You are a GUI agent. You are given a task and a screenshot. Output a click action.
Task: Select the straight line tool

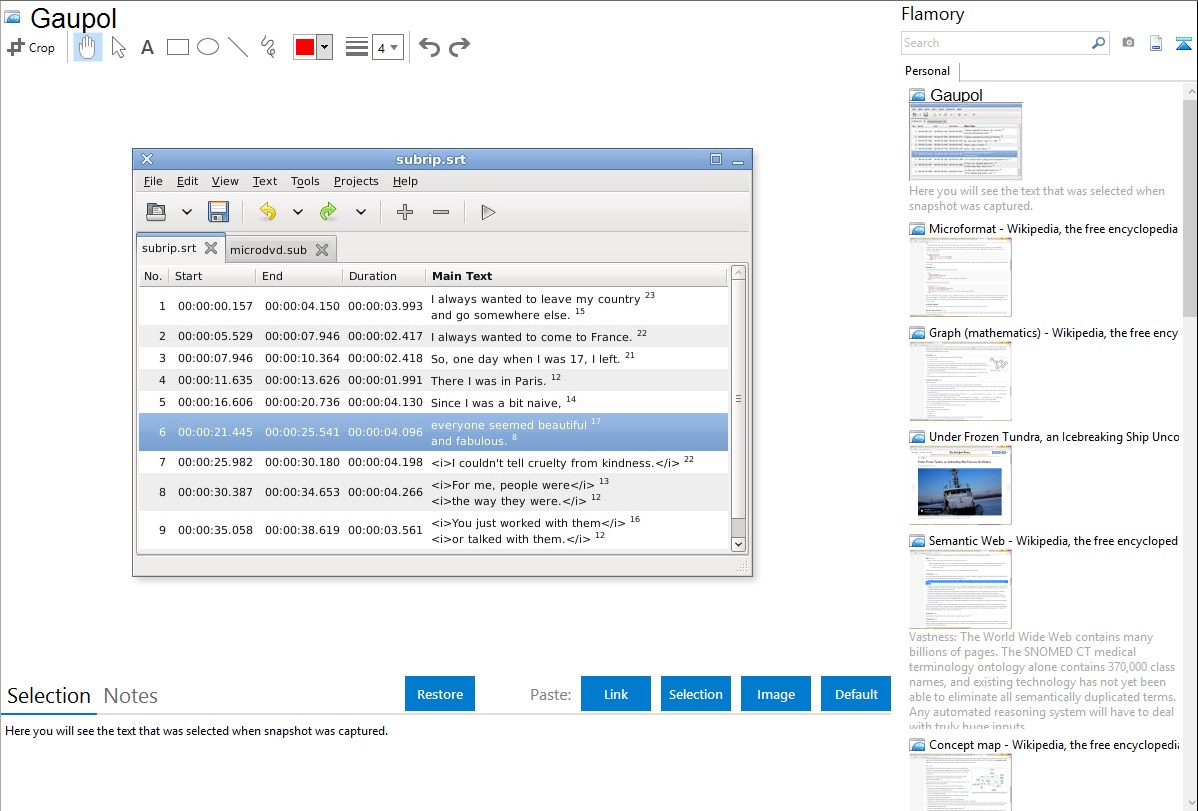pyautogui.click(x=238, y=47)
